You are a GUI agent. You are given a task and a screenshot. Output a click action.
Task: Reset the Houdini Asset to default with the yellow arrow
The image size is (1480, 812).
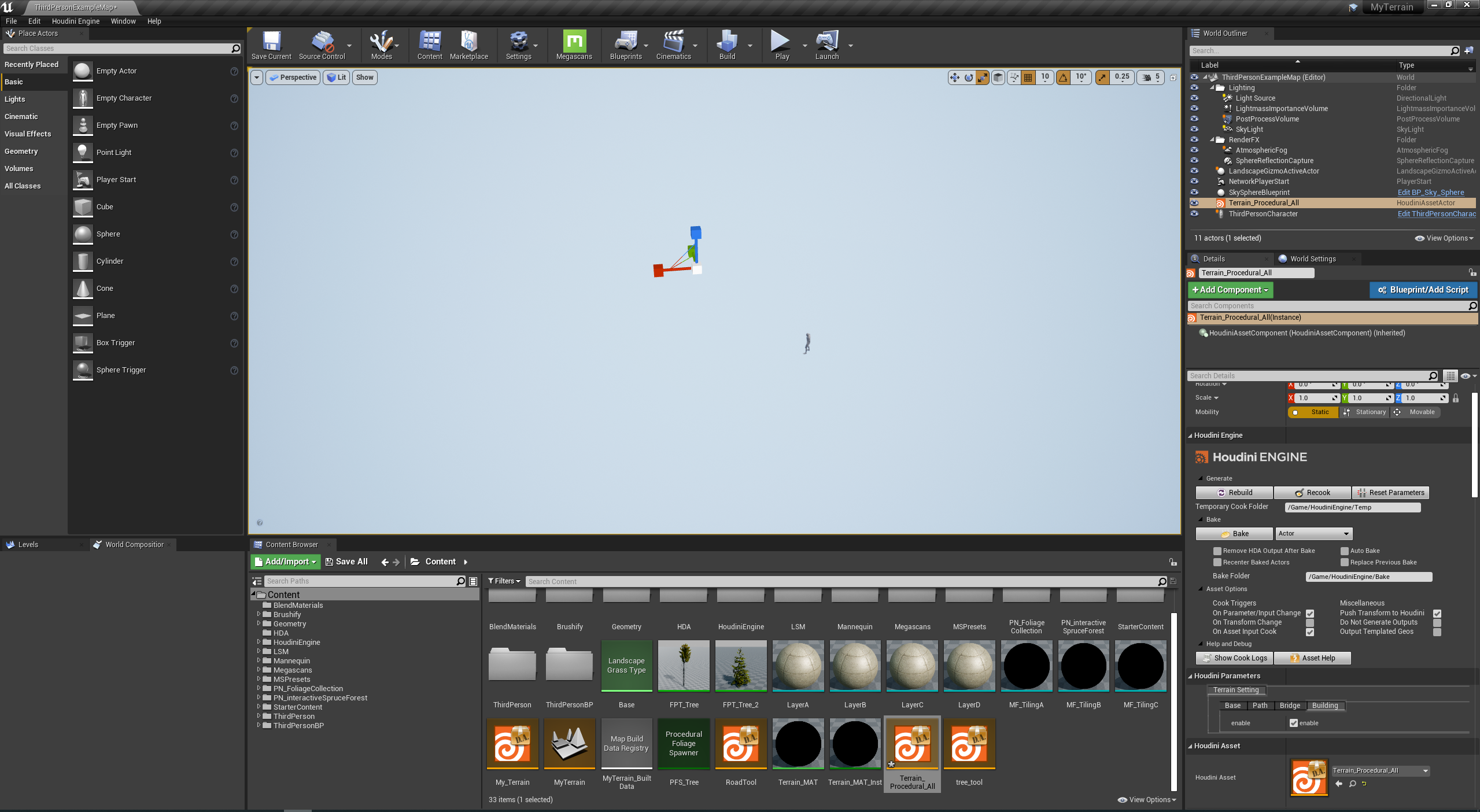click(x=1364, y=784)
